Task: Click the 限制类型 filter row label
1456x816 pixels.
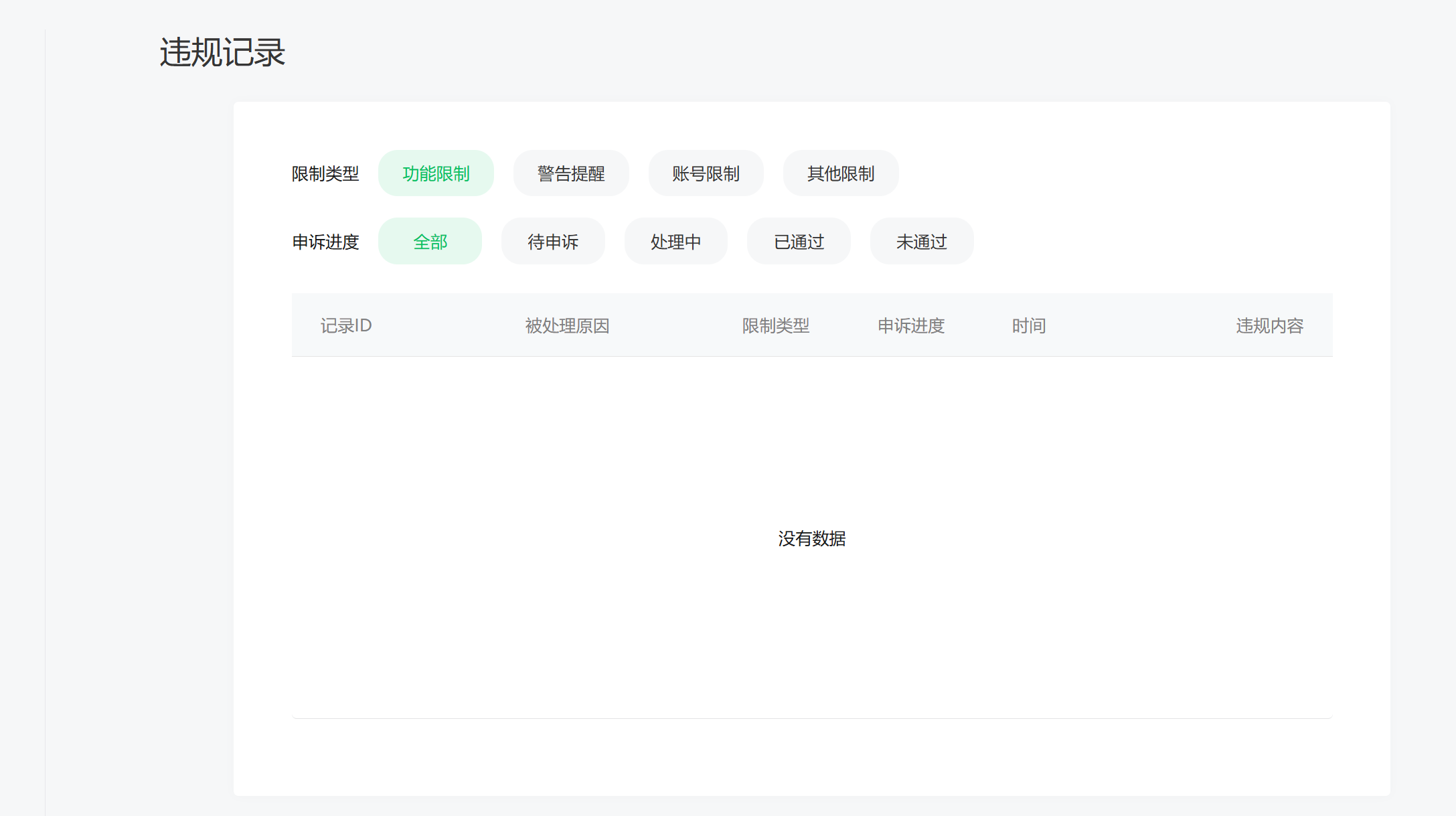Action: [325, 174]
